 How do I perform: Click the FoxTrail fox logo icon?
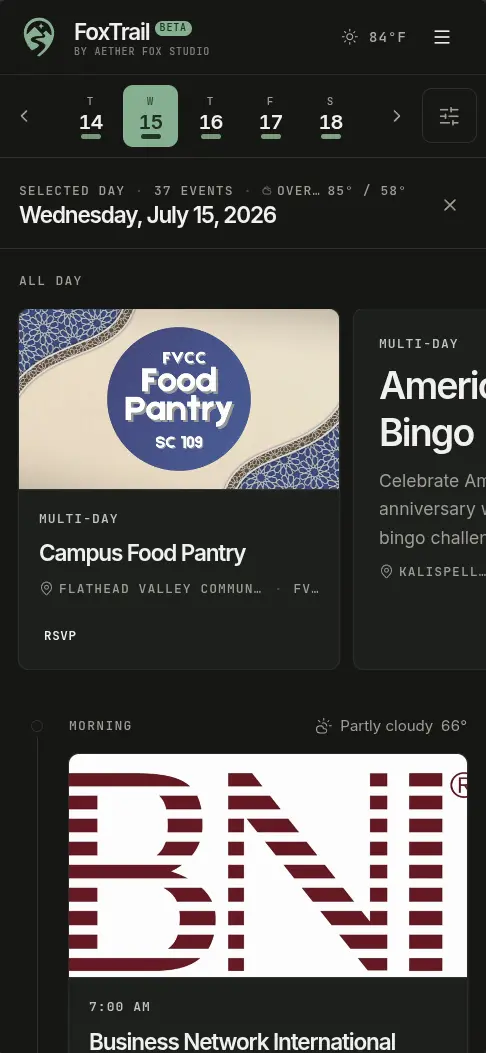(x=38, y=37)
